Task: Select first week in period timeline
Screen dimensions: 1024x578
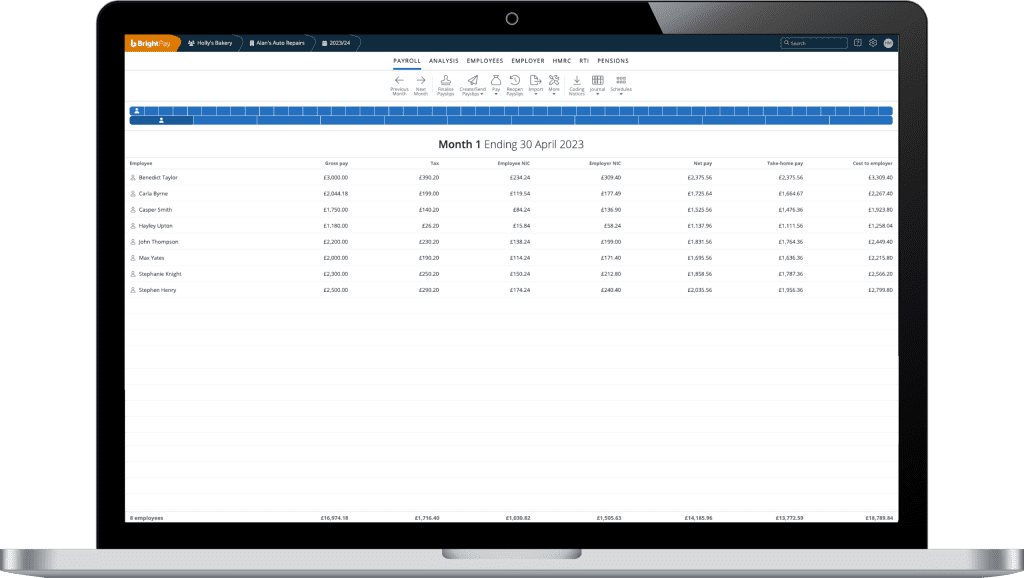Action: pyautogui.click(x=136, y=111)
